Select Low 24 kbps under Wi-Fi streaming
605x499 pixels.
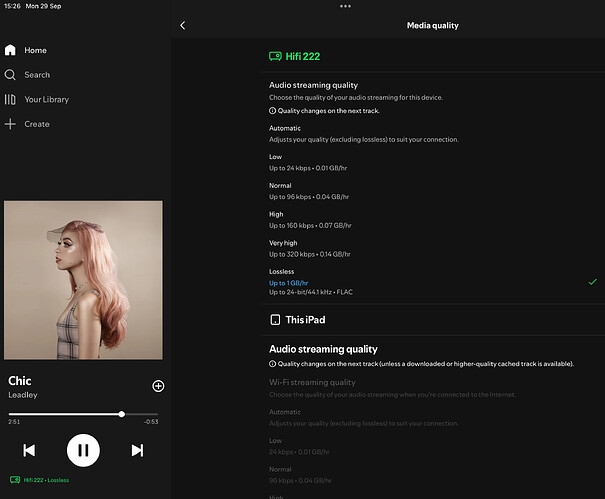tap(432, 446)
